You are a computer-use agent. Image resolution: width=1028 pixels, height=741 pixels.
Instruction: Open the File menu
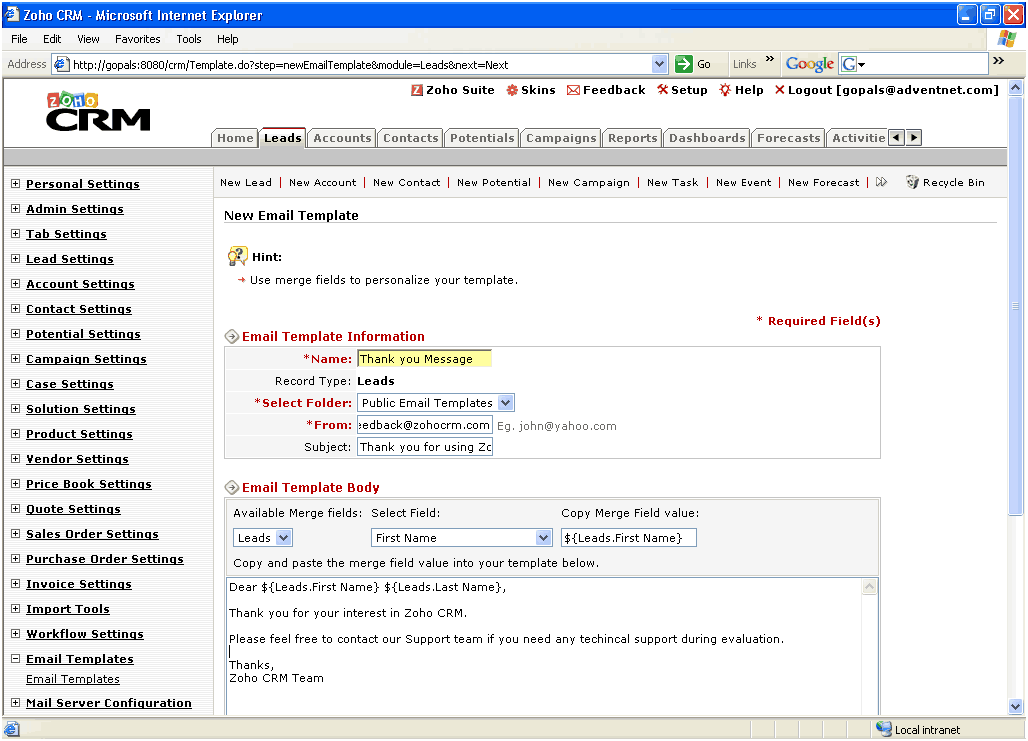tap(19, 39)
